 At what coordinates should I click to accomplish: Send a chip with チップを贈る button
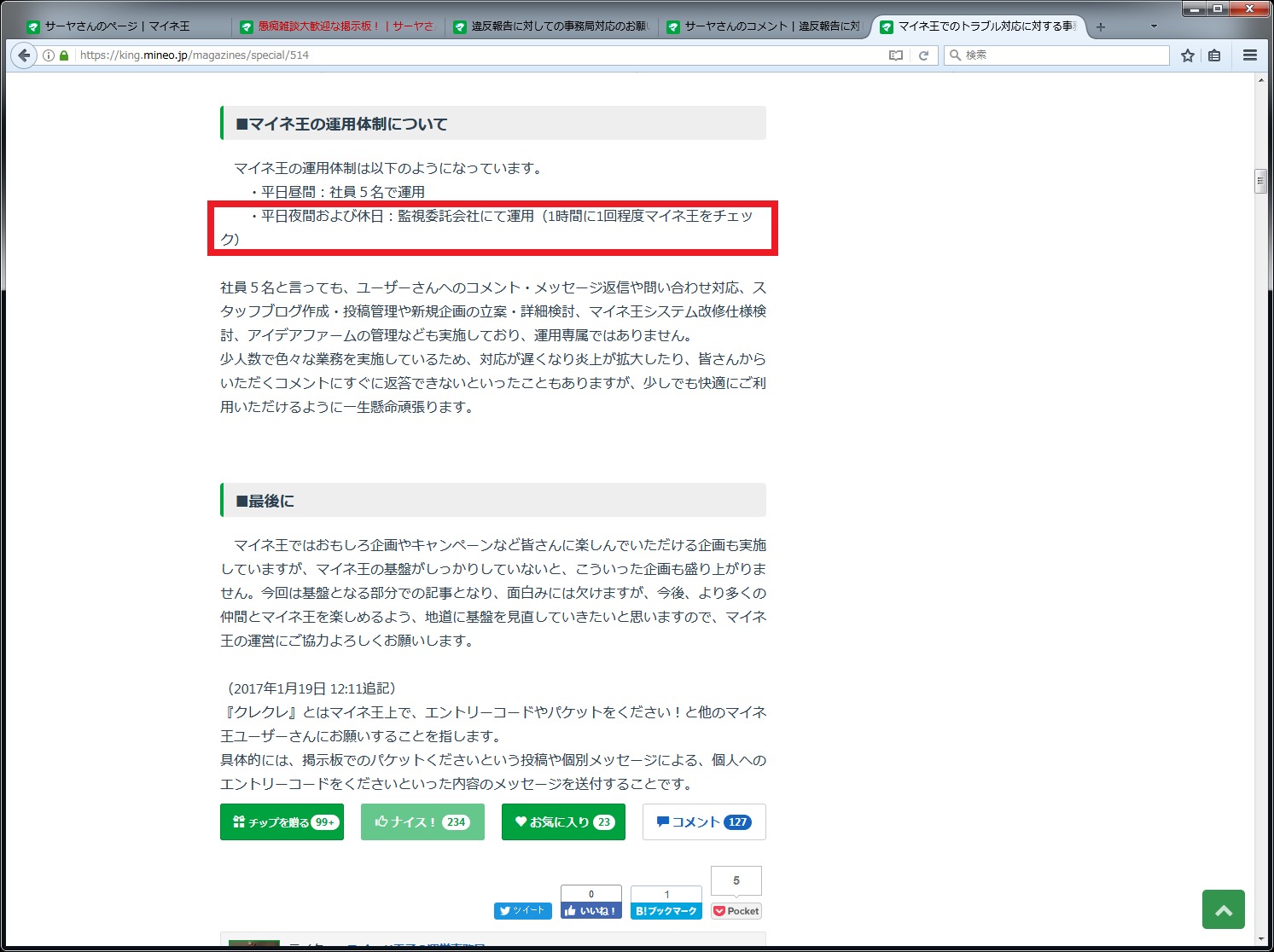[x=282, y=822]
